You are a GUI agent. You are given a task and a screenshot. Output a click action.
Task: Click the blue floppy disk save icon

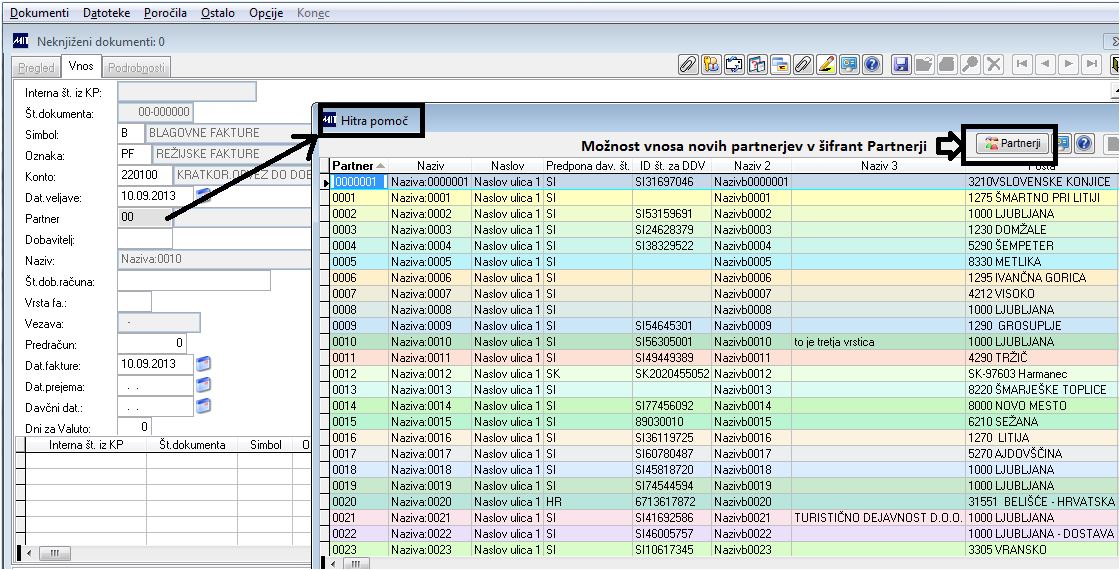tap(901, 64)
